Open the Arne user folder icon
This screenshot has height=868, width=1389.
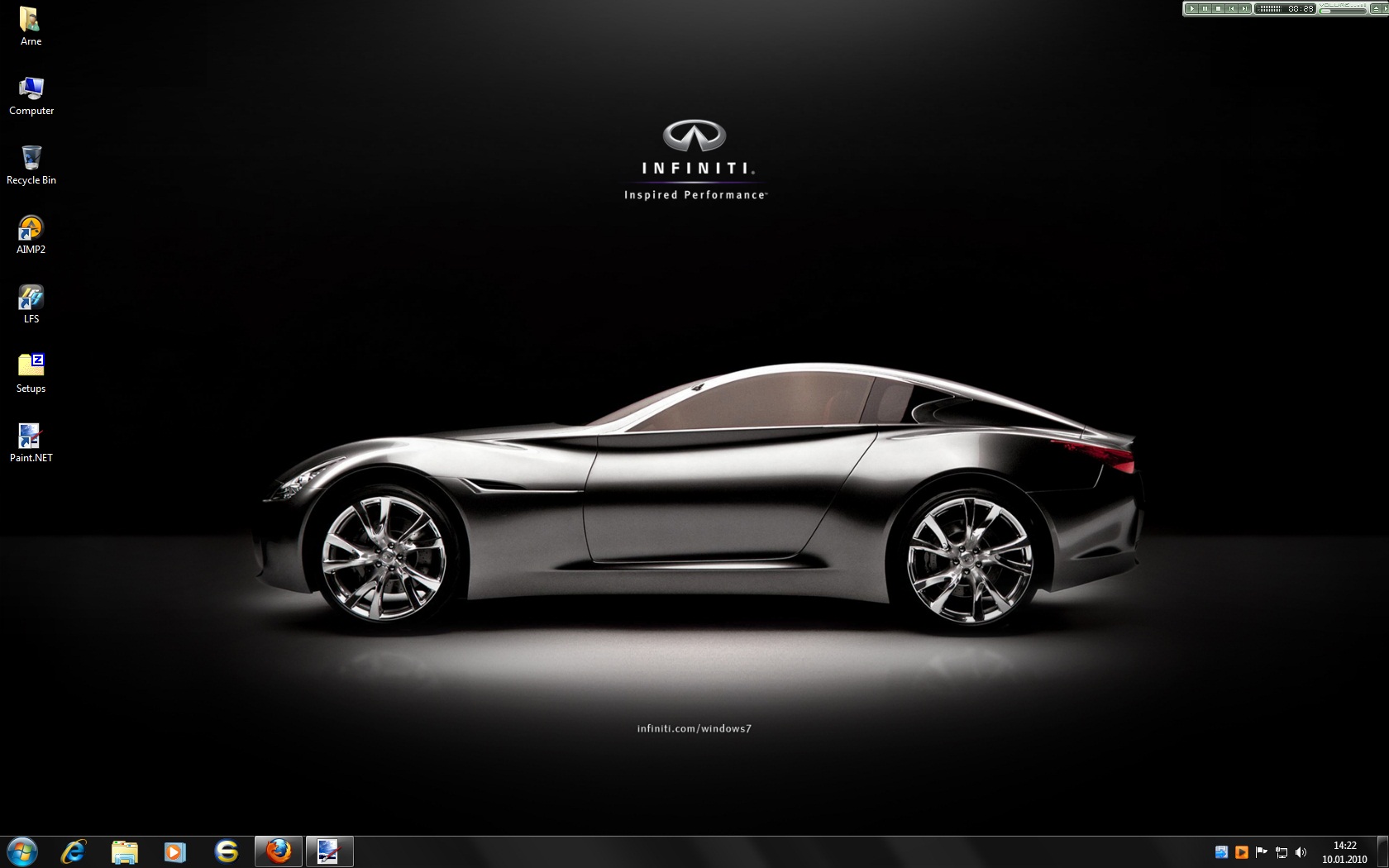pyautogui.click(x=31, y=25)
